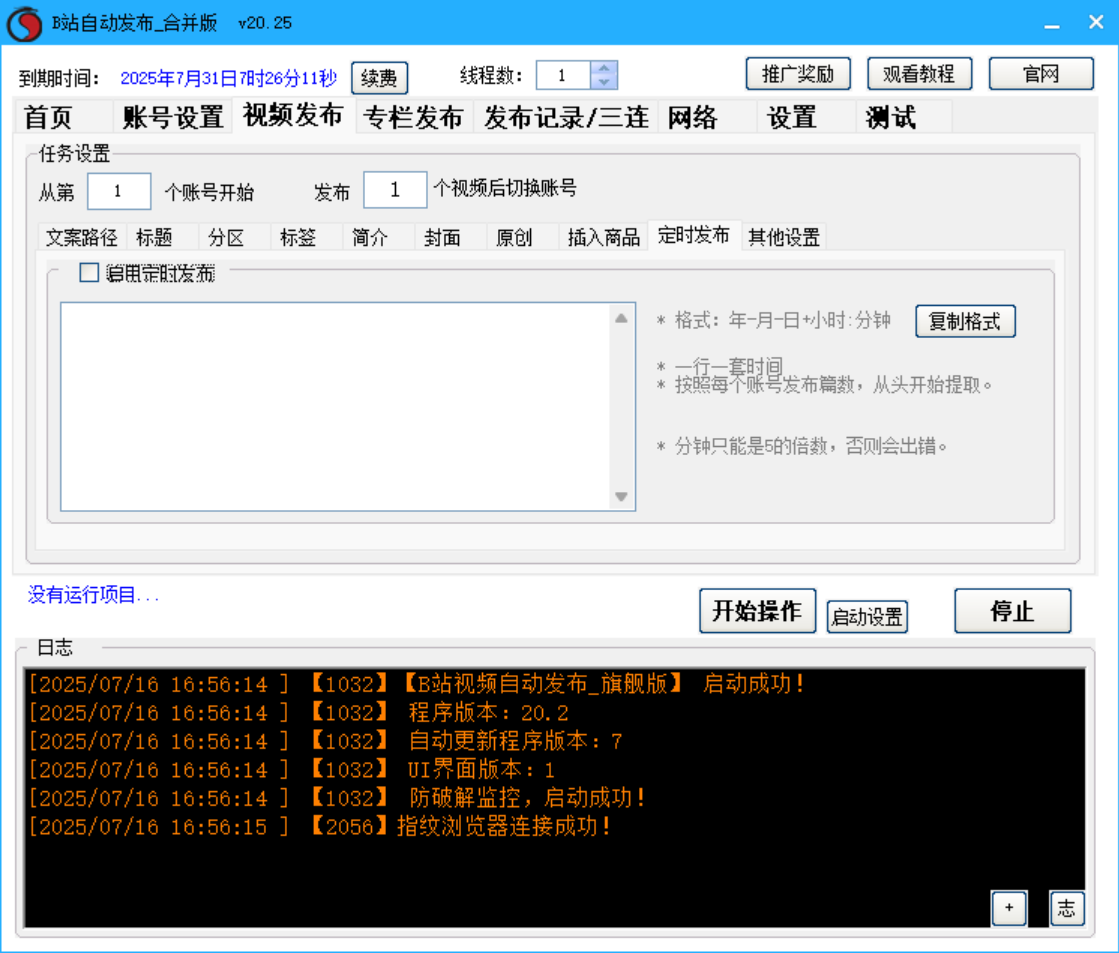Open the 文案路径 sub-tab

click(x=81, y=237)
